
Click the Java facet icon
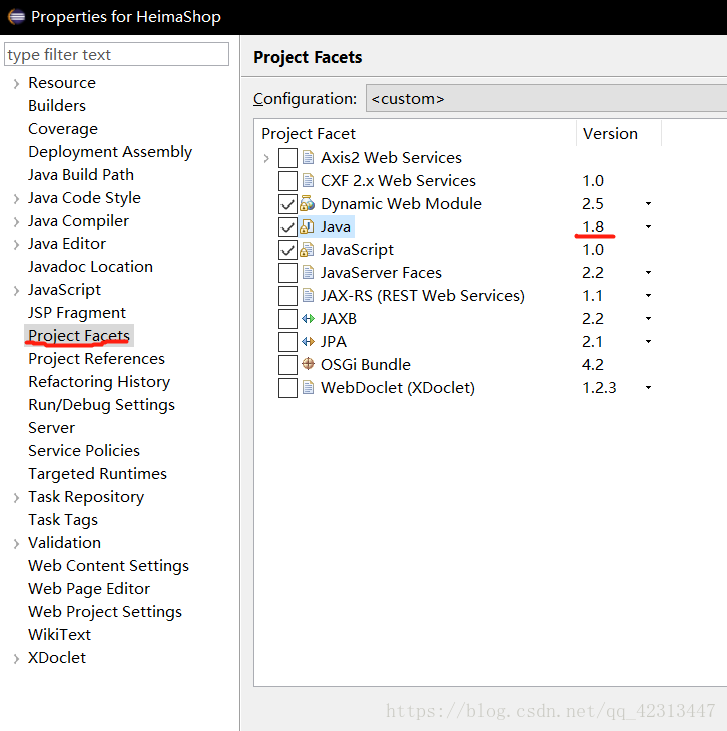308,227
